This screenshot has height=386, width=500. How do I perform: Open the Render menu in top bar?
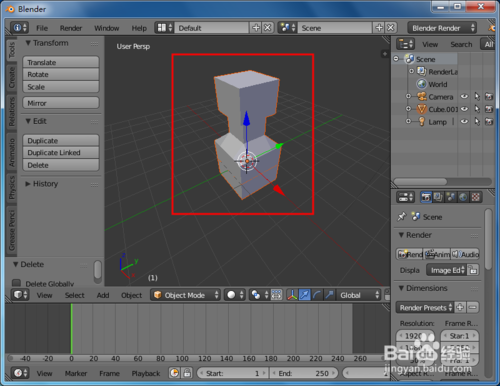click(x=71, y=28)
